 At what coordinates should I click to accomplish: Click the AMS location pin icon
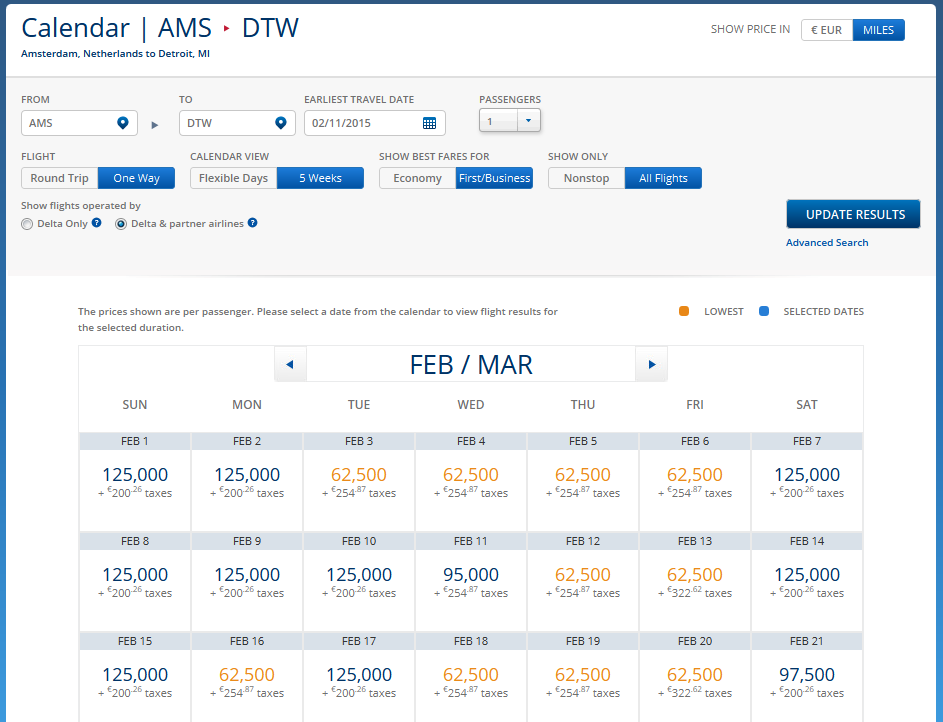click(x=122, y=123)
